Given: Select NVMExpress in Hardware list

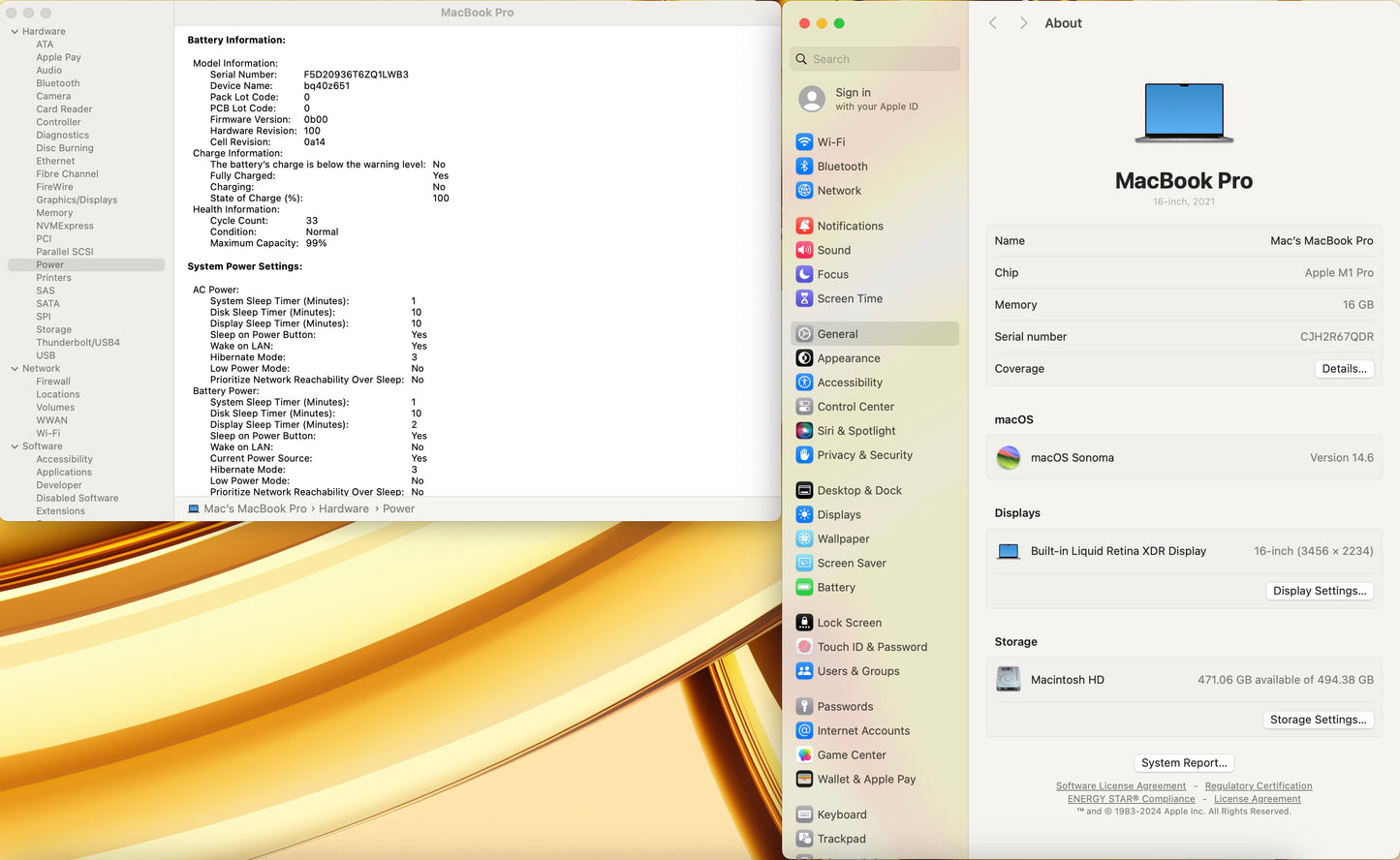Looking at the screenshot, I should [x=65, y=226].
